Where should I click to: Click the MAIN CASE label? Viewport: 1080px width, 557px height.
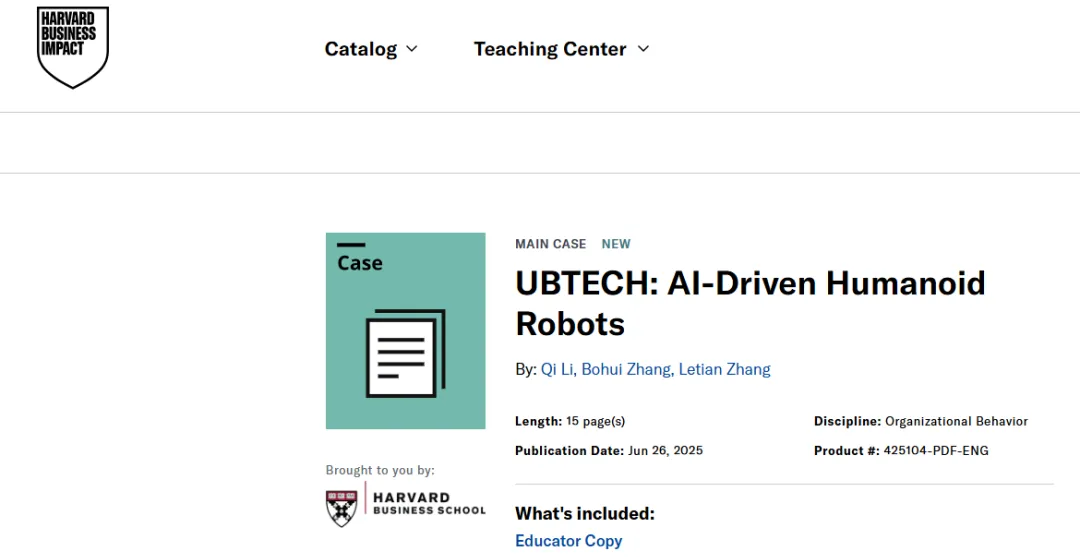550,244
